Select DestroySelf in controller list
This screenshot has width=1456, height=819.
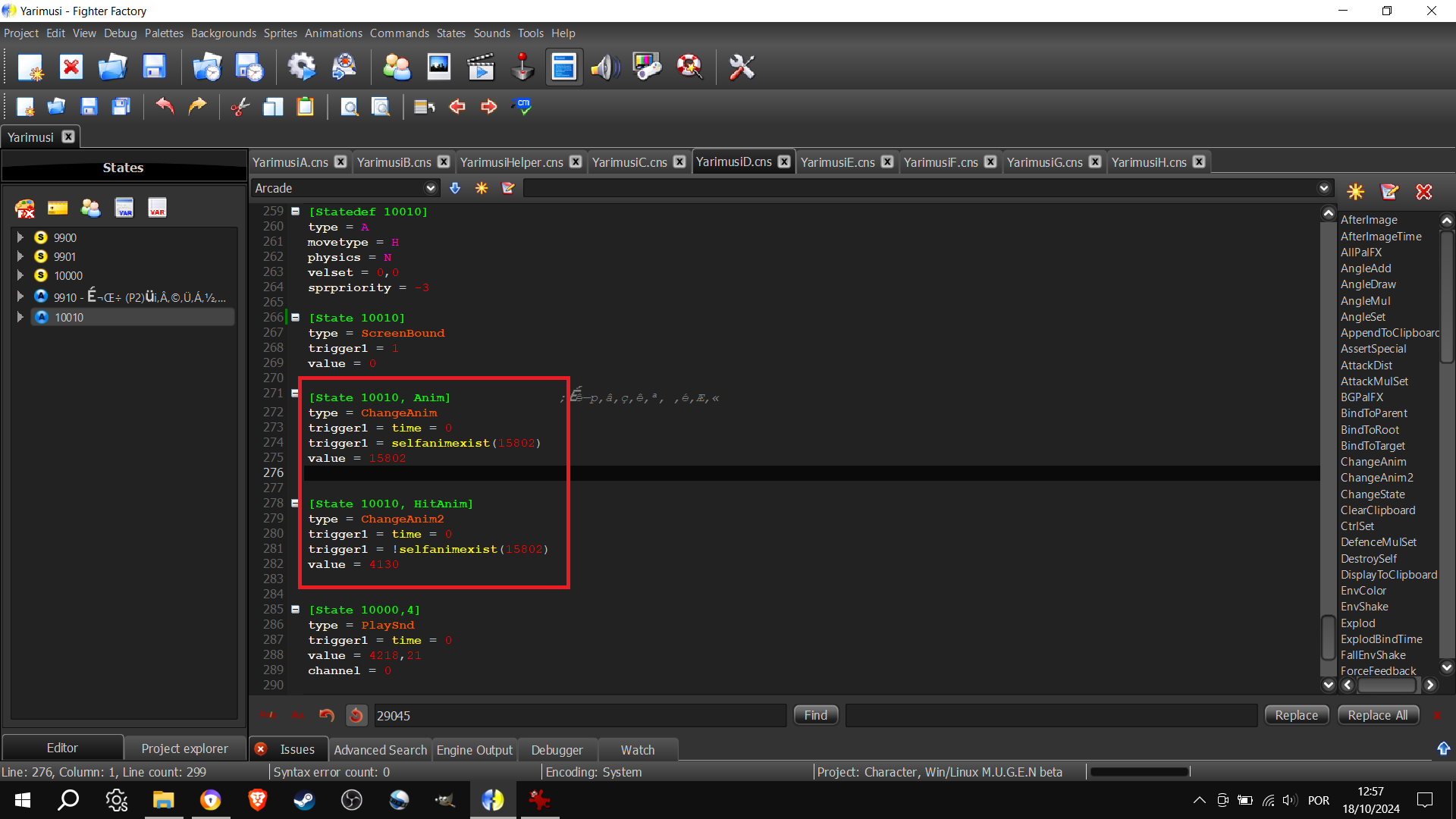[1369, 559]
